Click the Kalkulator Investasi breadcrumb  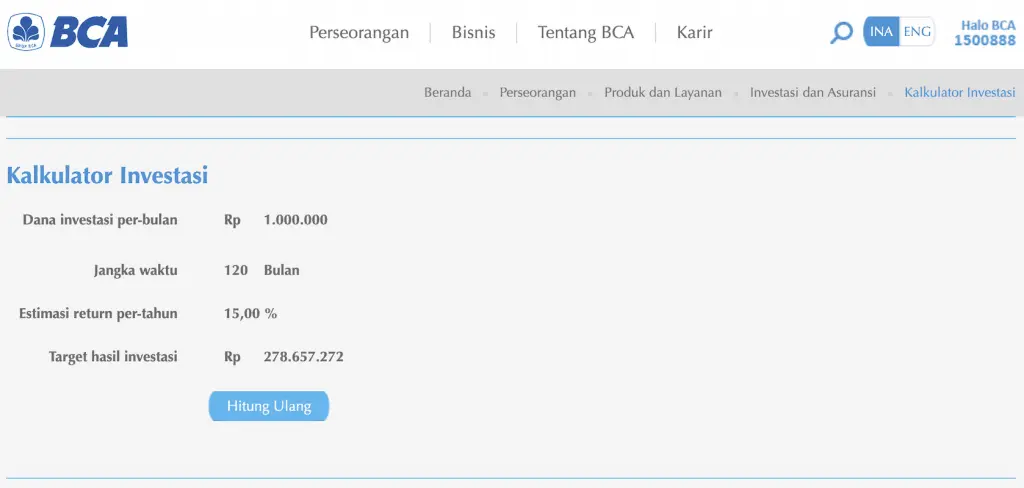coord(960,92)
